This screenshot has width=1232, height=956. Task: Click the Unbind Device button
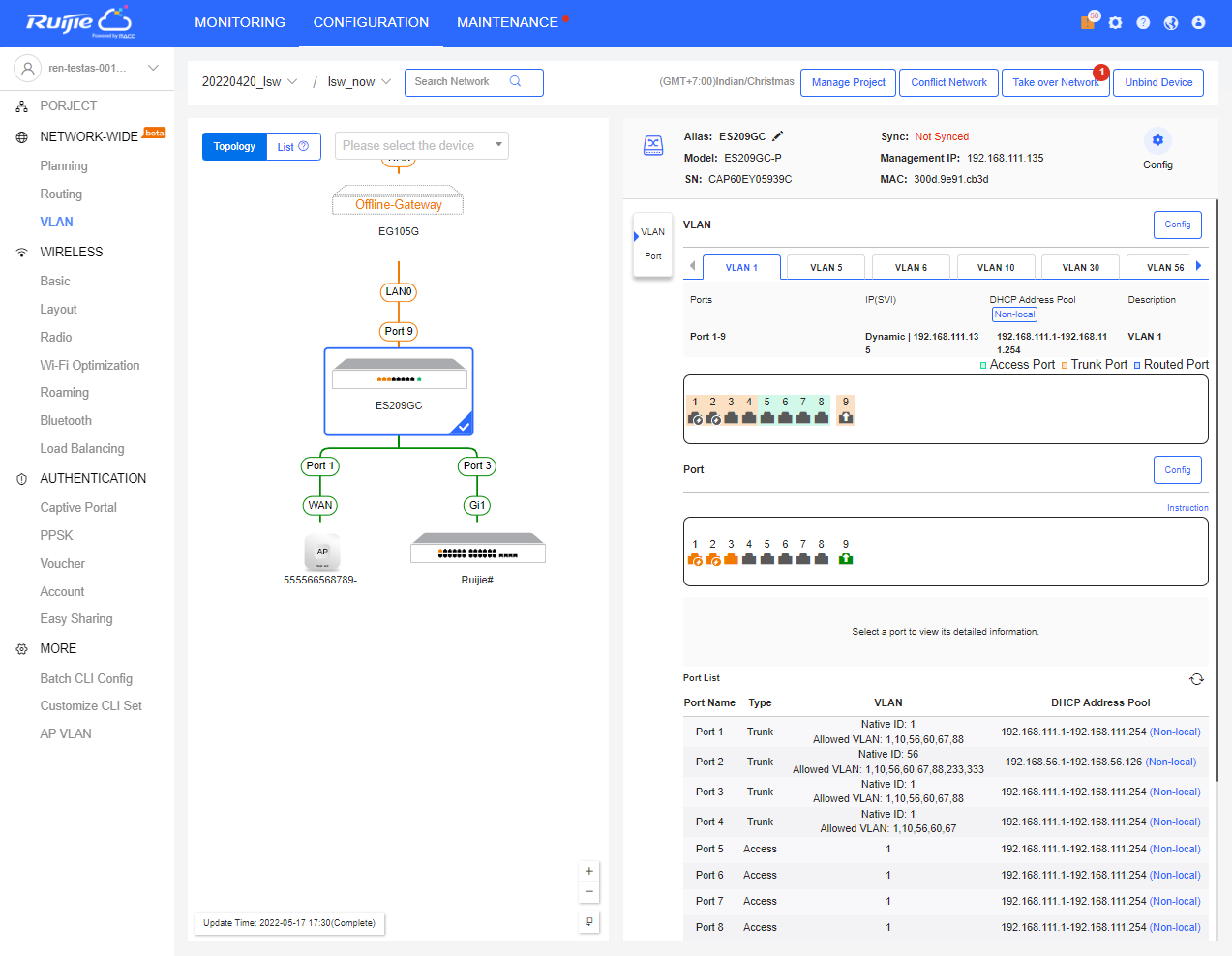coord(1158,83)
